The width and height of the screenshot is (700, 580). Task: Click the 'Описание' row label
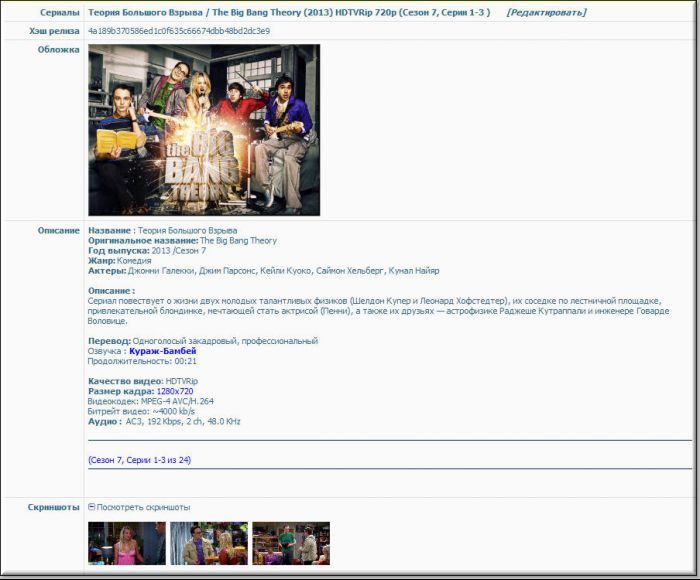58,230
